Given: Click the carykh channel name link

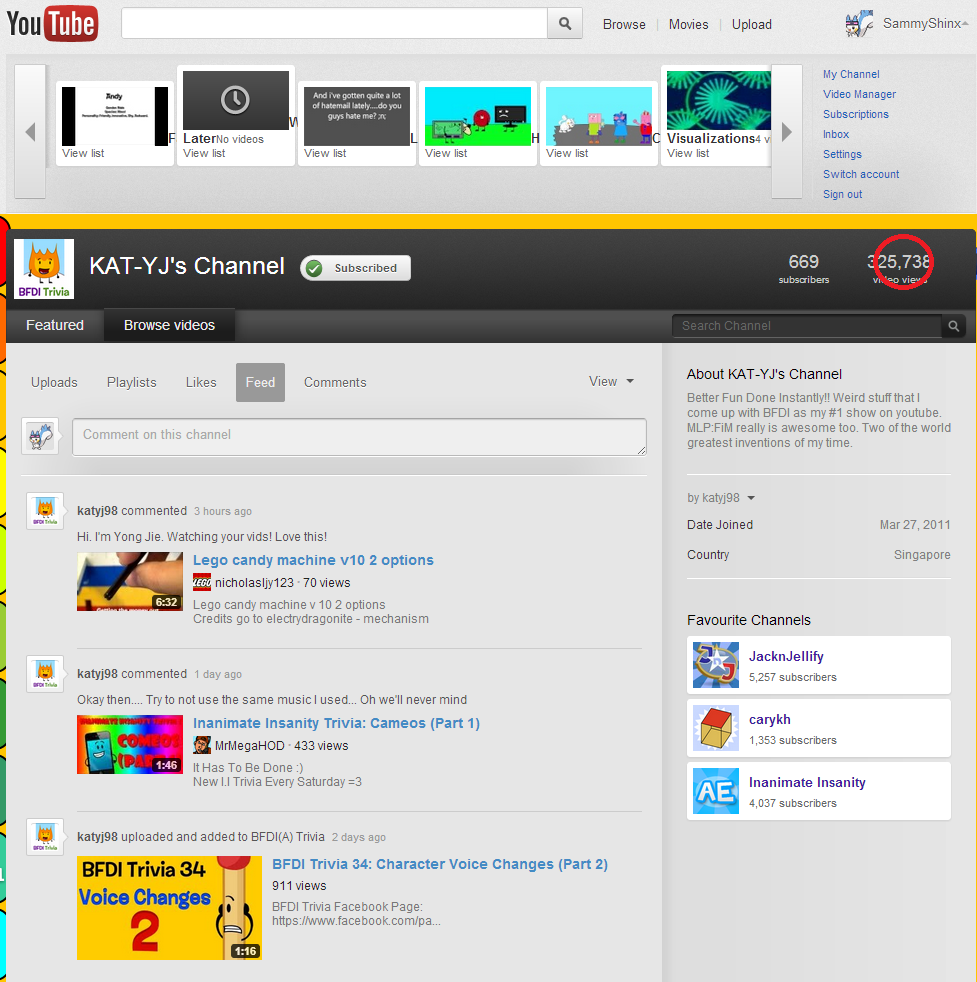Looking at the screenshot, I should pyautogui.click(x=770, y=720).
